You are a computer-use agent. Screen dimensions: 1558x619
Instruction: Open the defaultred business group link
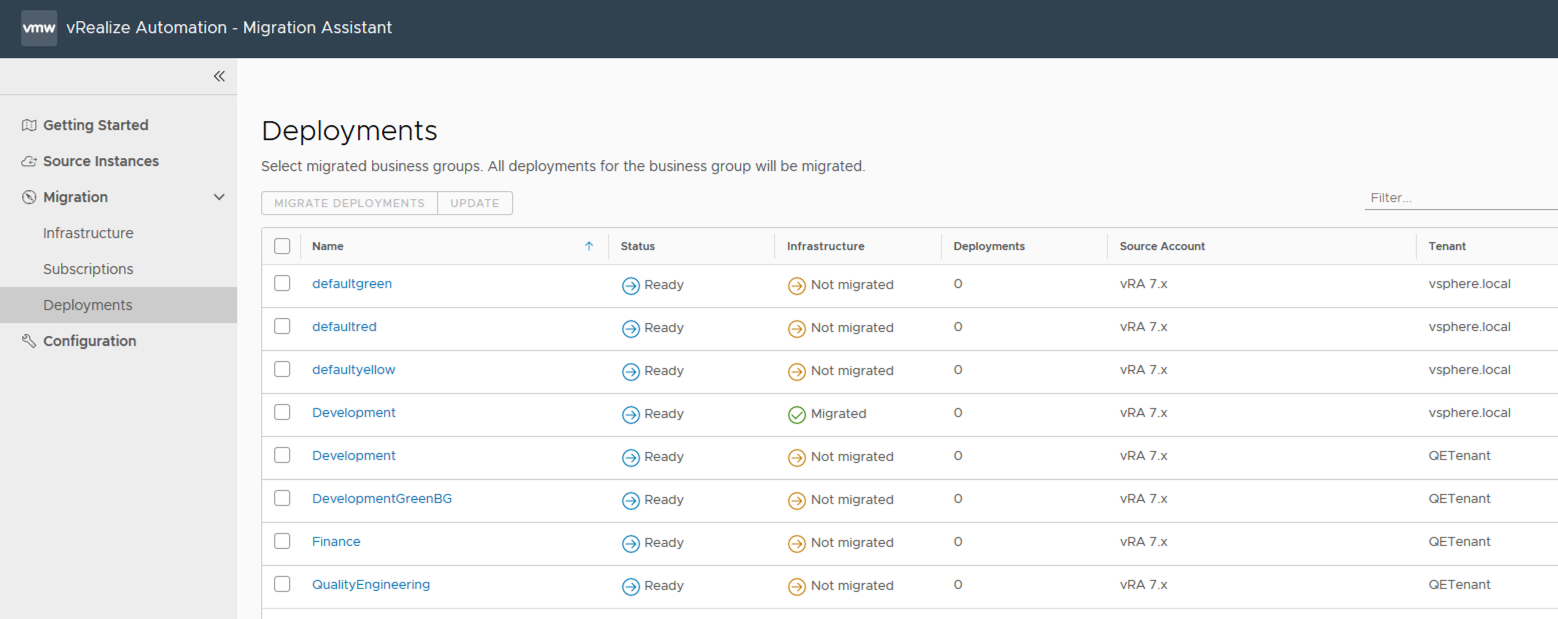pyautogui.click(x=344, y=326)
